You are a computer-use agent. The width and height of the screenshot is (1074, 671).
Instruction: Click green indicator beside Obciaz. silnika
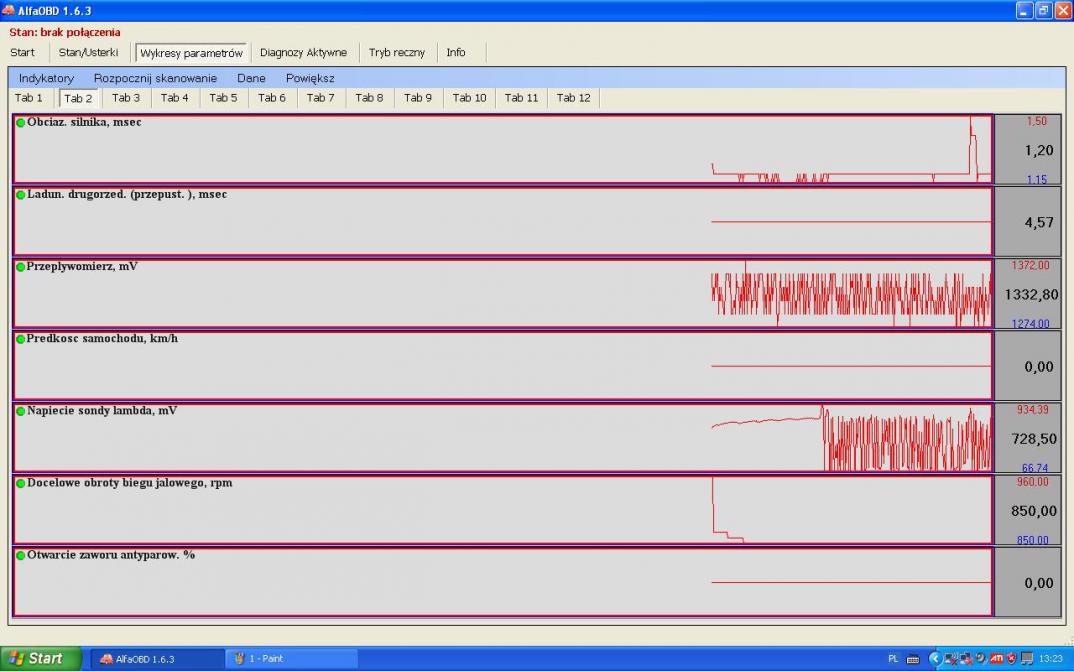pyautogui.click(x=20, y=123)
